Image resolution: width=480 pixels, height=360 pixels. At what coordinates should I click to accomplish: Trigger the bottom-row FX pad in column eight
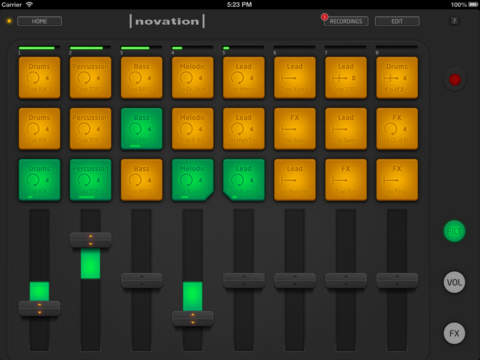click(x=397, y=180)
